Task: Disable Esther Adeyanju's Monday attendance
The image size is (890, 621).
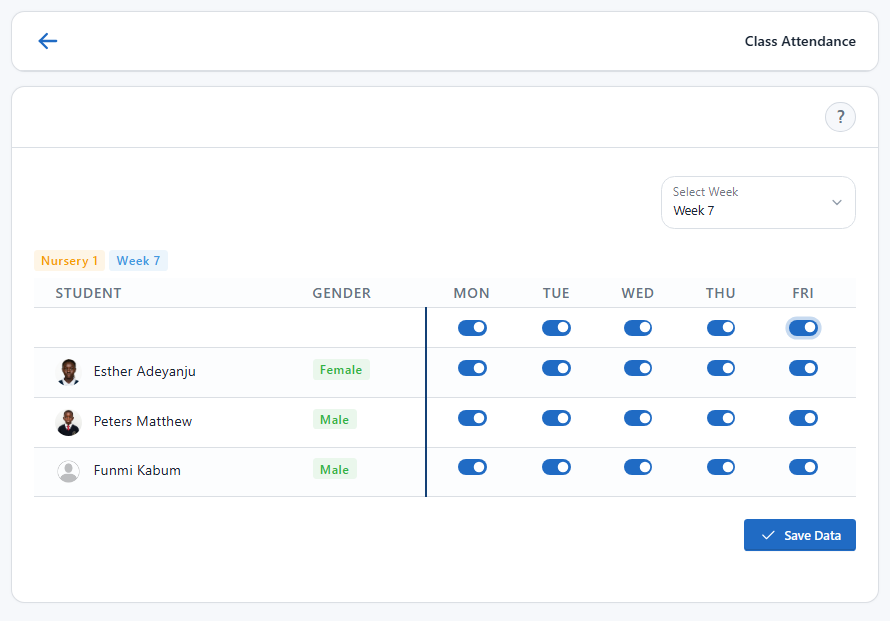Action: click(x=472, y=368)
